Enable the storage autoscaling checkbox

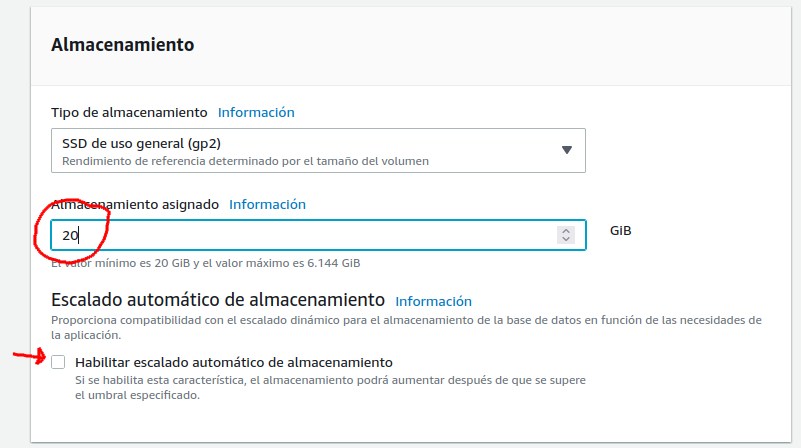pos(59,362)
